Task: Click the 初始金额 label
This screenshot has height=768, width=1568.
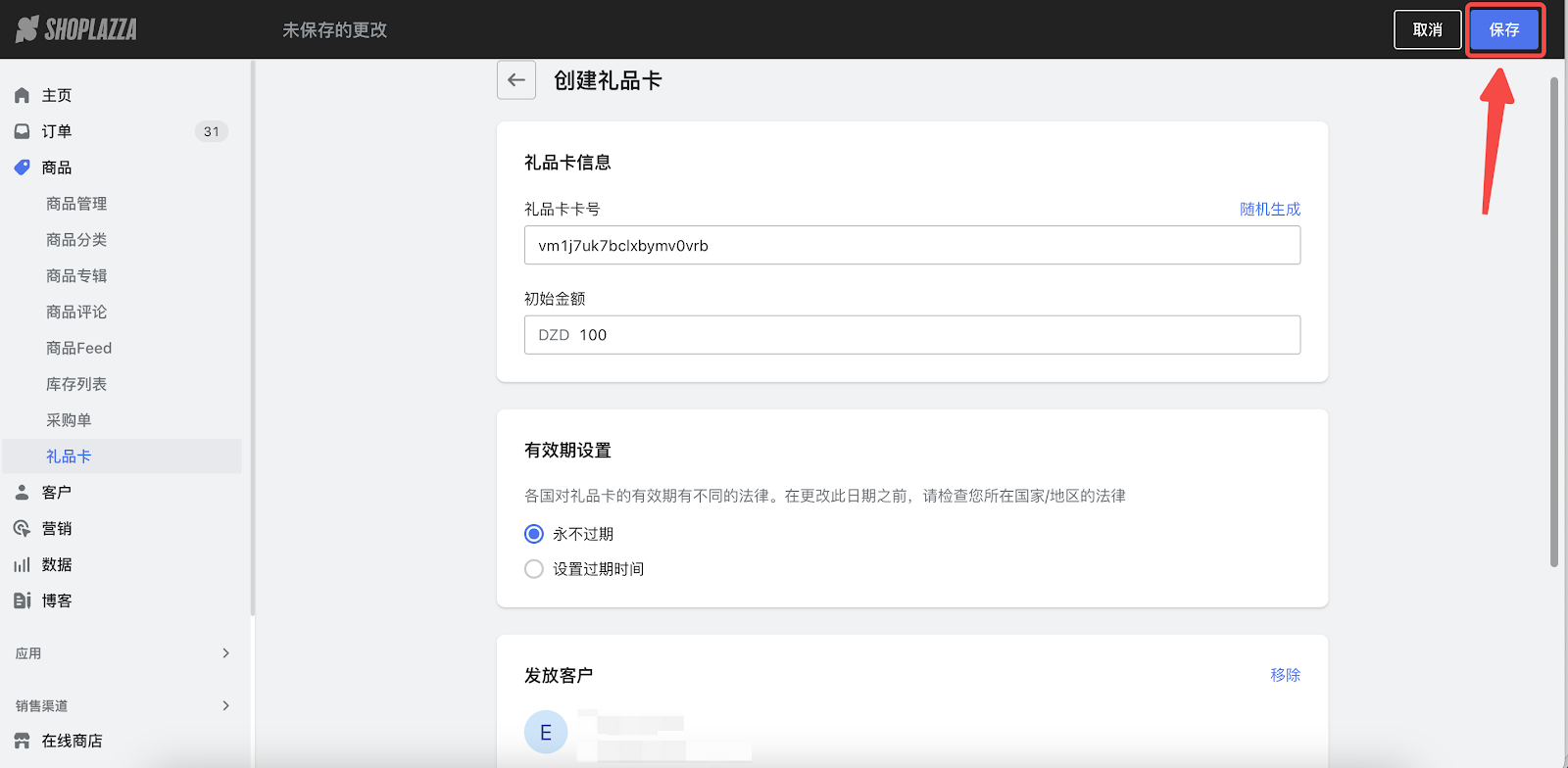Action: click(555, 299)
